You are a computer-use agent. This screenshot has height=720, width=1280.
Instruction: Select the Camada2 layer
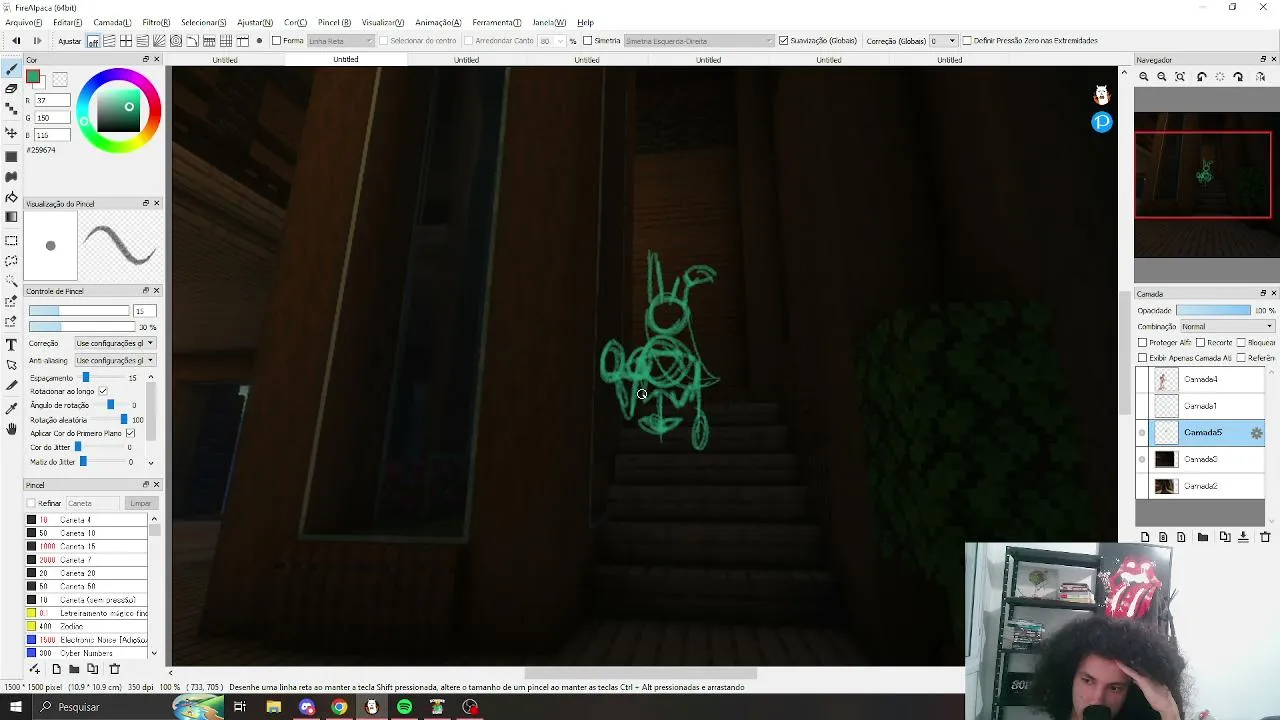coord(1200,486)
